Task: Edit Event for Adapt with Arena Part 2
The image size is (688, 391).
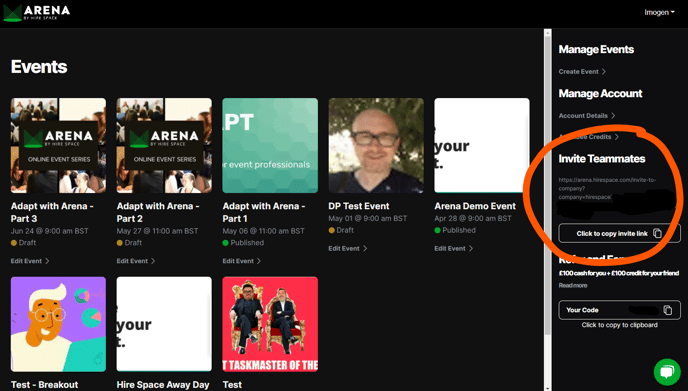Action: [x=136, y=261]
